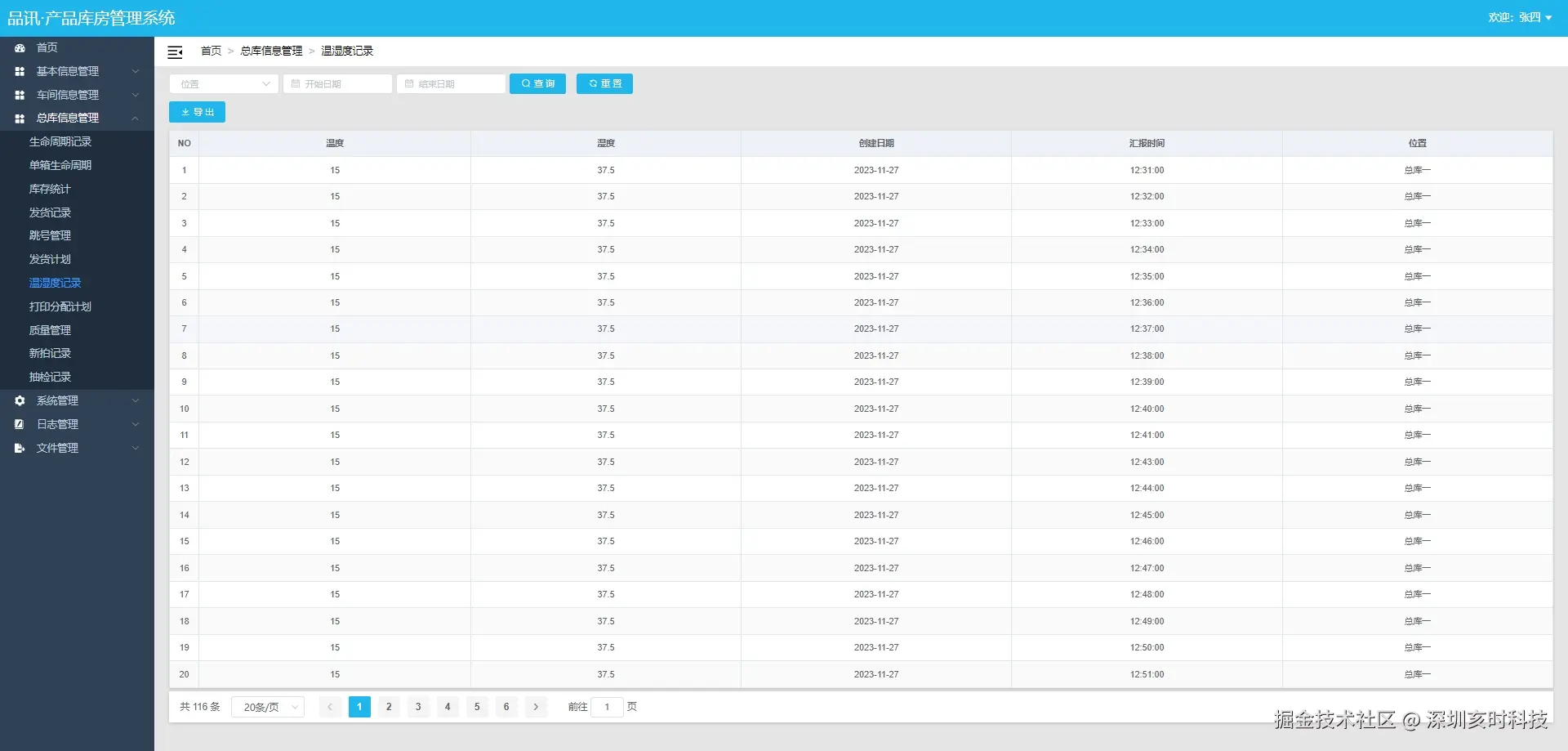This screenshot has height=751, width=1568.
Task: Click the 导出 export button
Action: (197, 113)
